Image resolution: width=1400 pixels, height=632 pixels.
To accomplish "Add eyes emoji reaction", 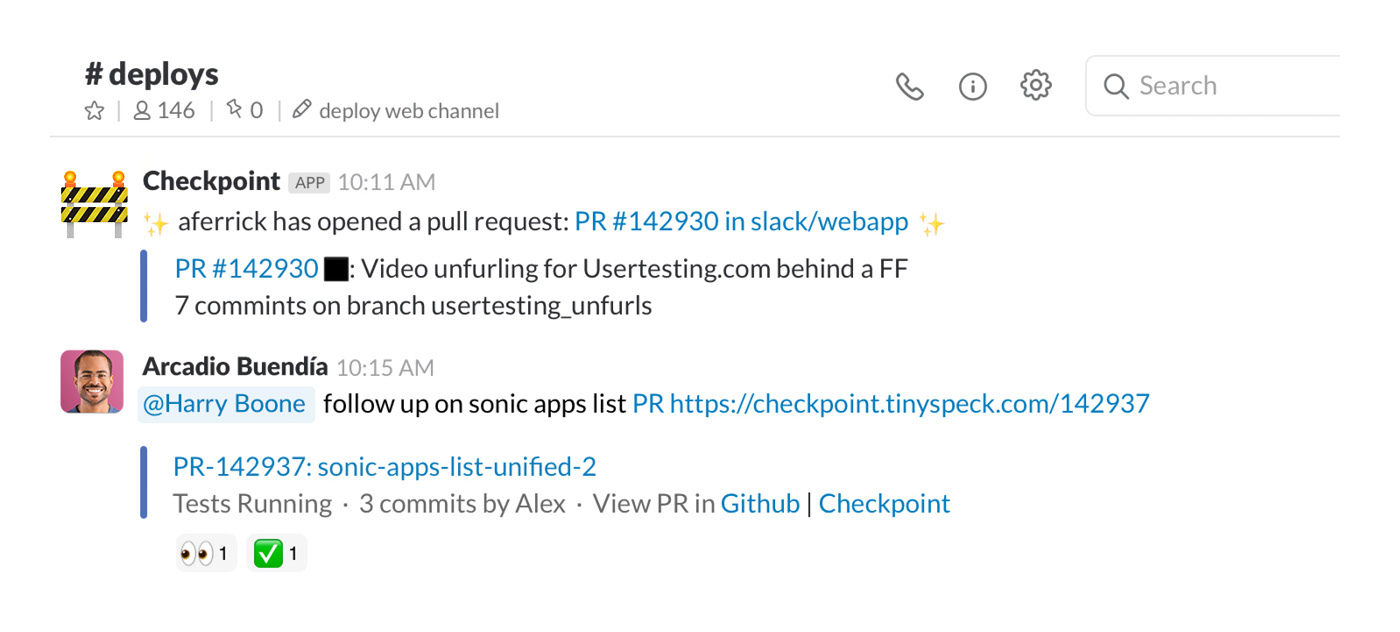I will [206, 554].
